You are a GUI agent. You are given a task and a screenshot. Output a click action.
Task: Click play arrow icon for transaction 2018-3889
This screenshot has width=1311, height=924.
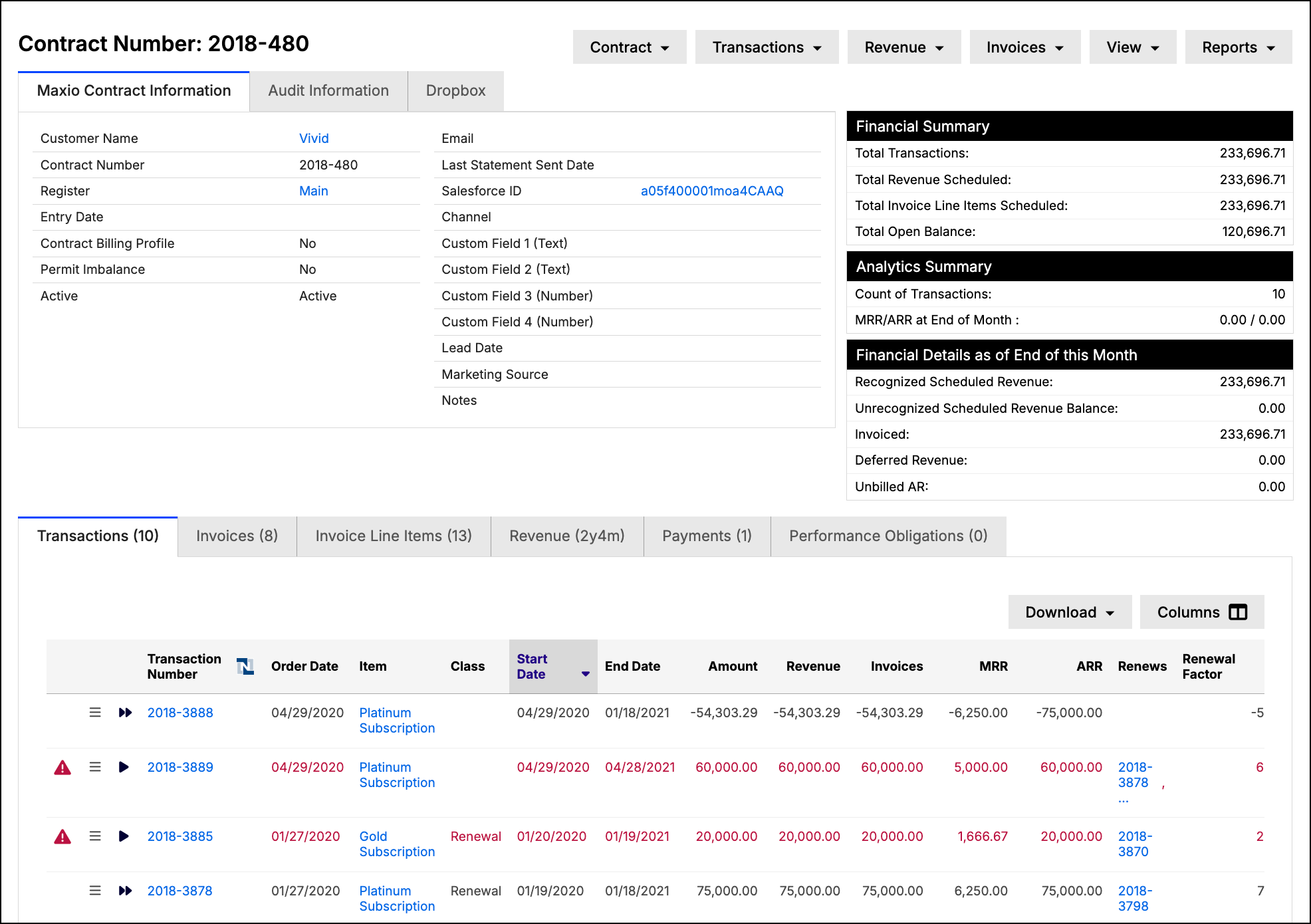tap(124, 767)
